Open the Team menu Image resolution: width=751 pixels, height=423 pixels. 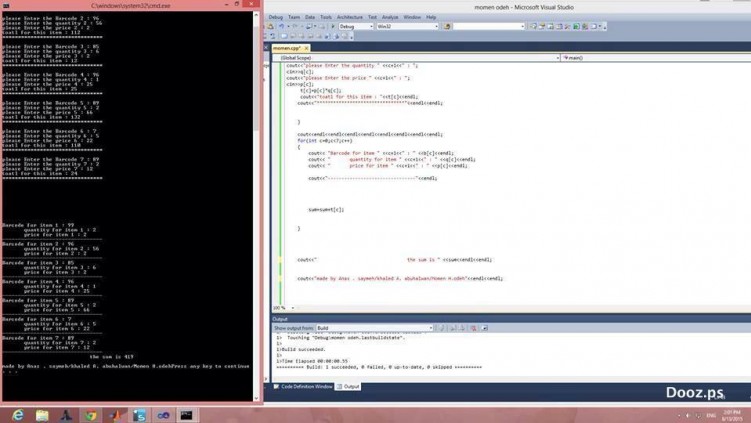[x=294, y=17]
